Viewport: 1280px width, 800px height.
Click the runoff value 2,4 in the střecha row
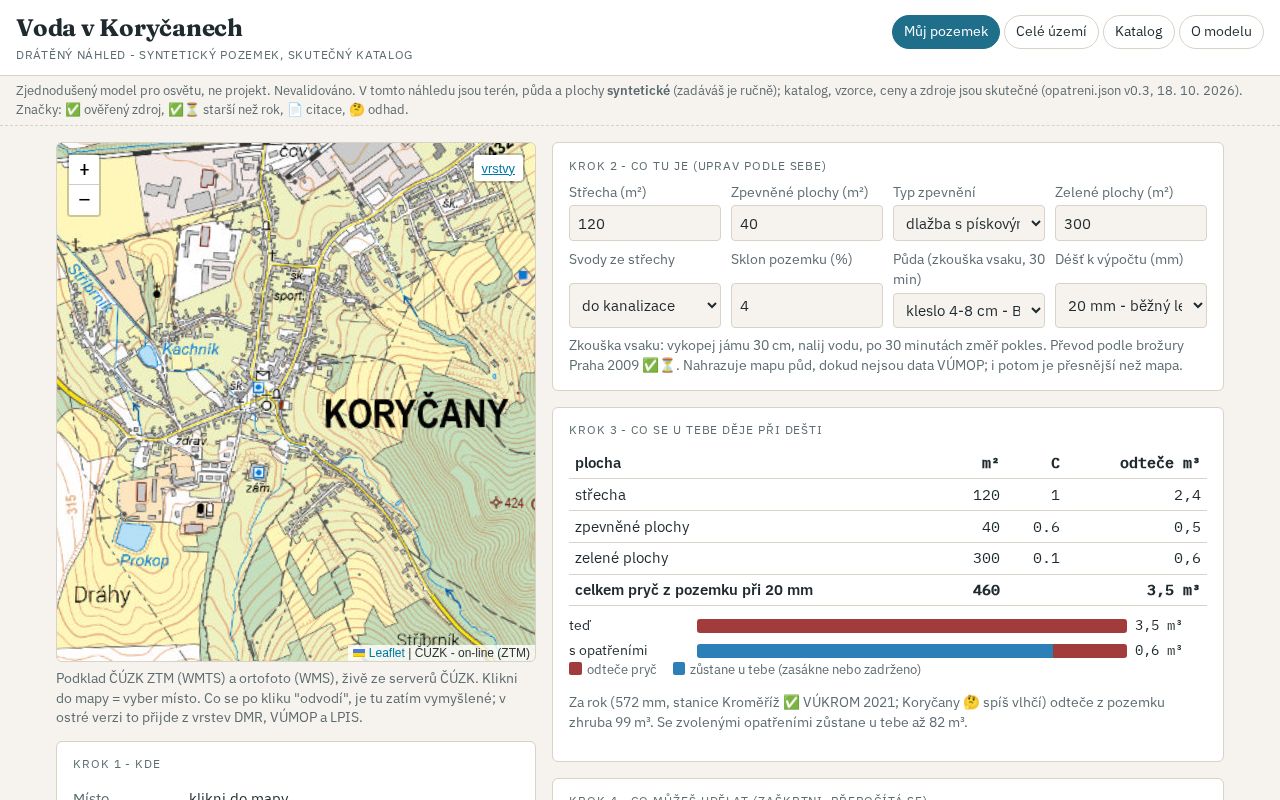(x=1187, y=495)
